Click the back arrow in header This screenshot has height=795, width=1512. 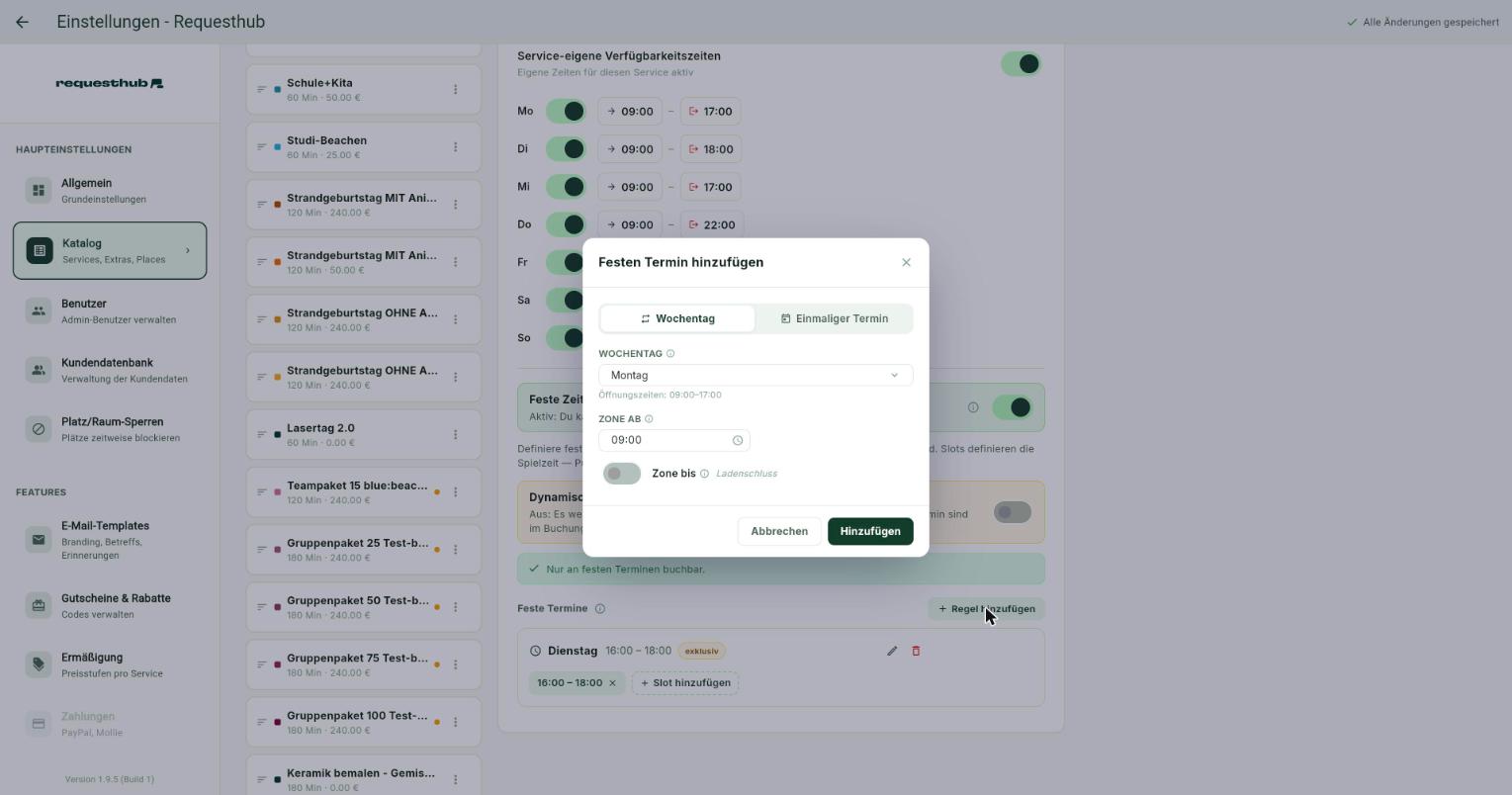22,22
